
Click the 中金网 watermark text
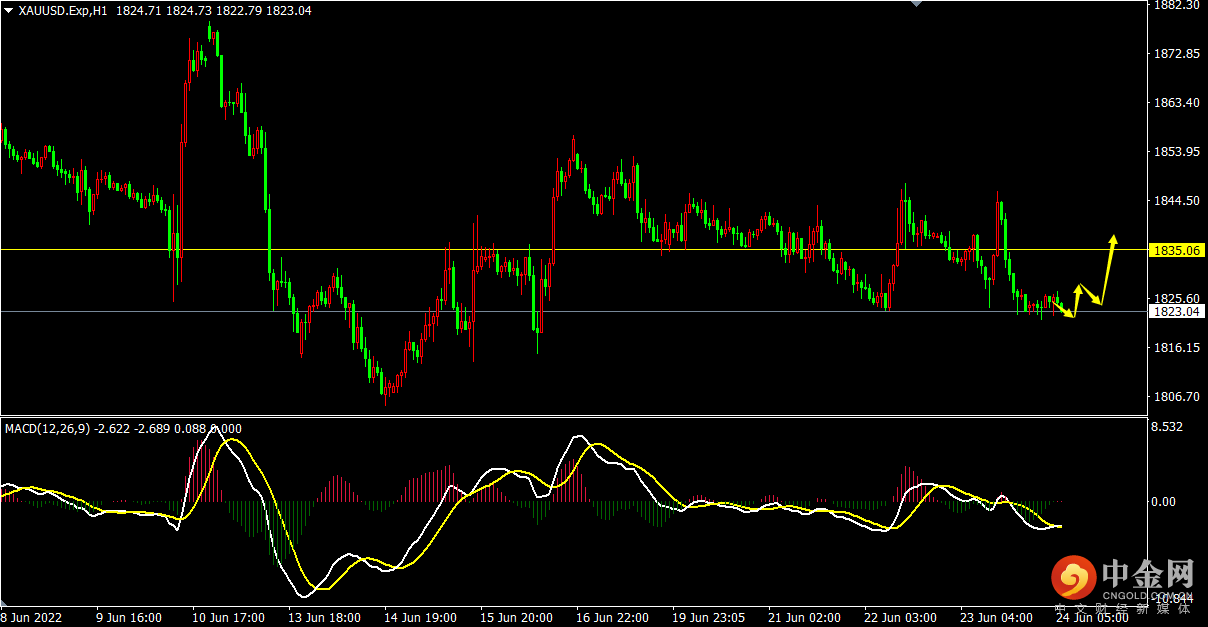pos(1148,575)
